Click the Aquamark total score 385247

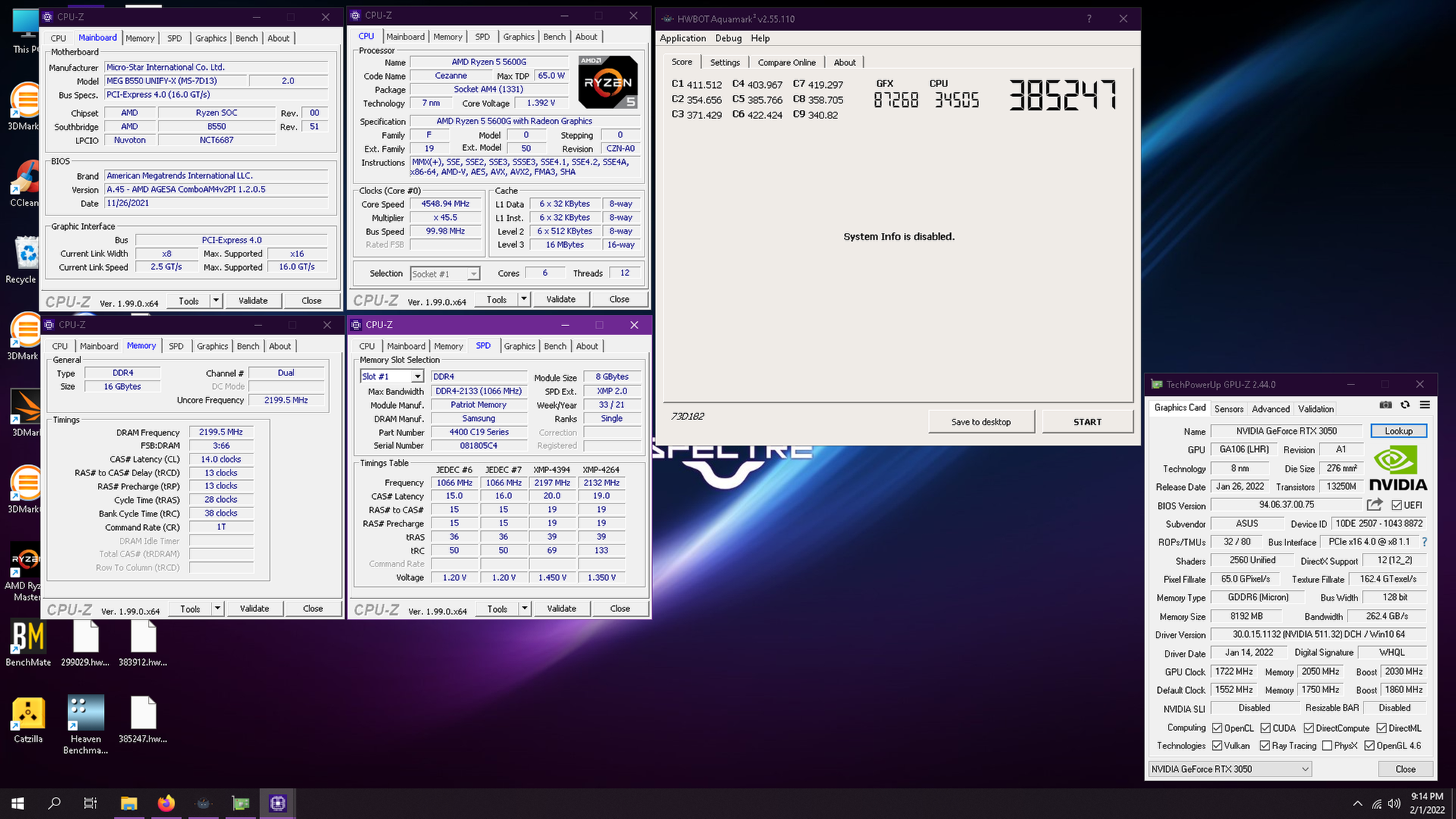(1062, 96)
